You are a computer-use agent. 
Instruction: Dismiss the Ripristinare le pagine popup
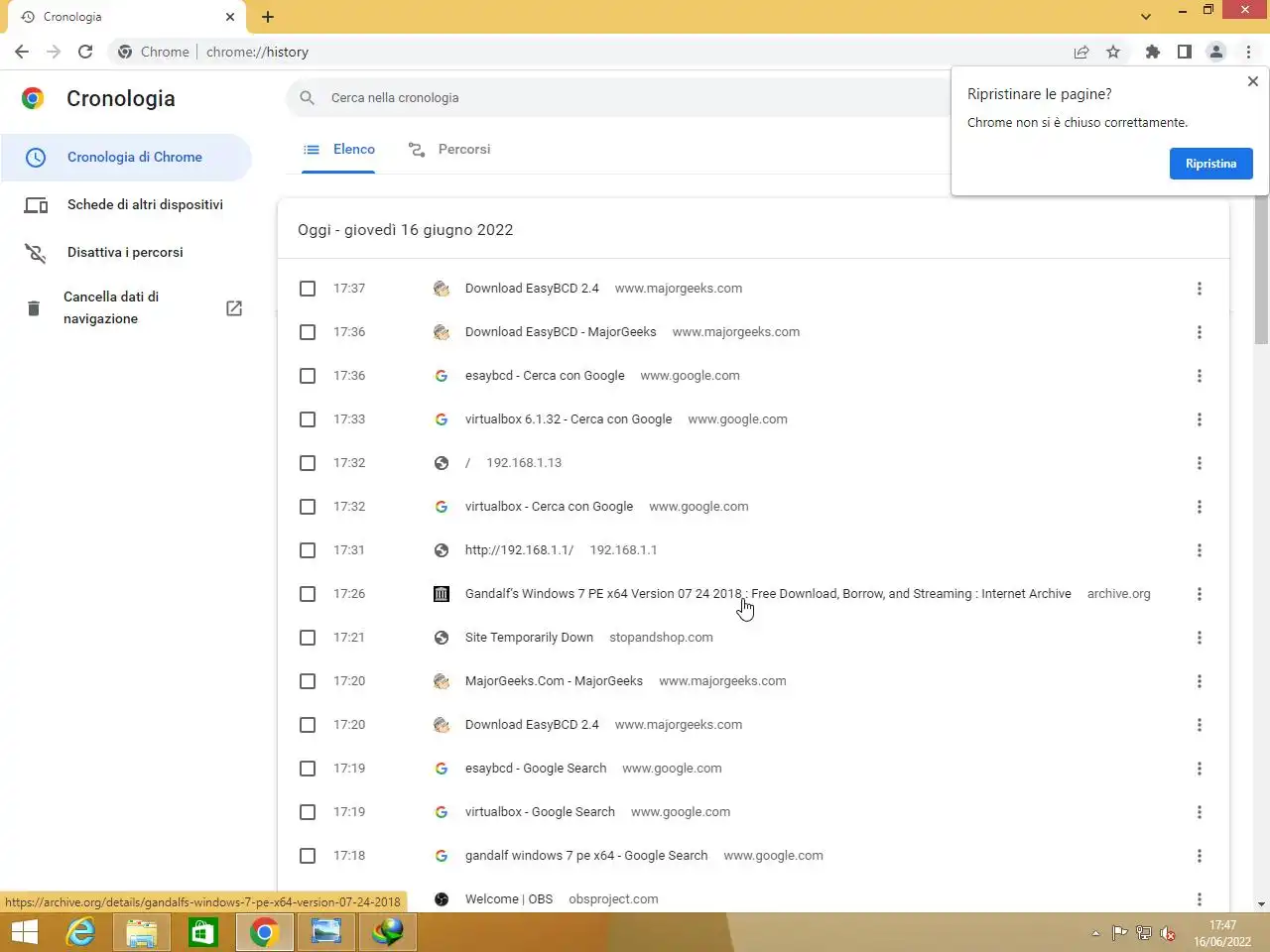click(x=1252, y=81)
